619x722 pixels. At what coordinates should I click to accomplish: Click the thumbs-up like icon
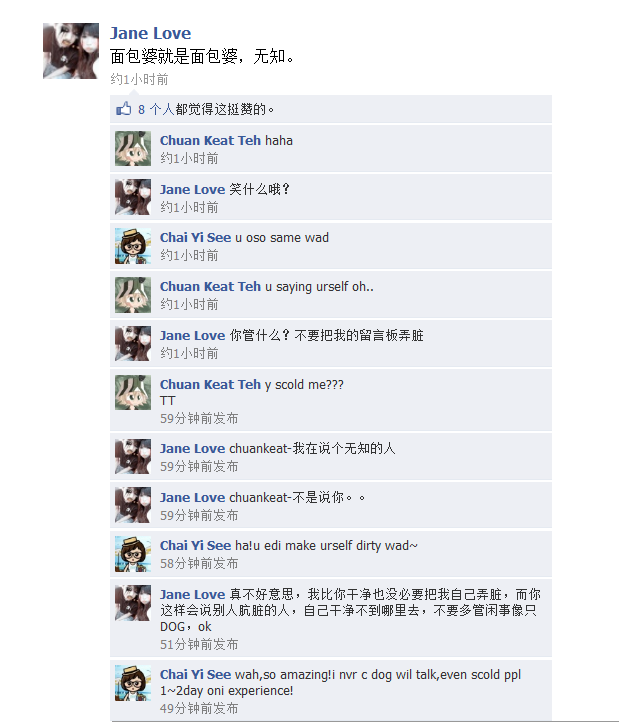123,109
